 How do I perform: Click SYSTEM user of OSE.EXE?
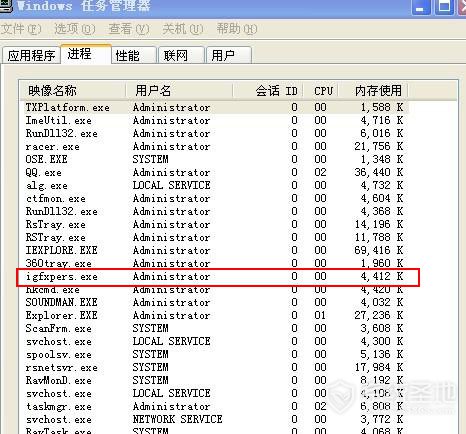tap(150, 159)
